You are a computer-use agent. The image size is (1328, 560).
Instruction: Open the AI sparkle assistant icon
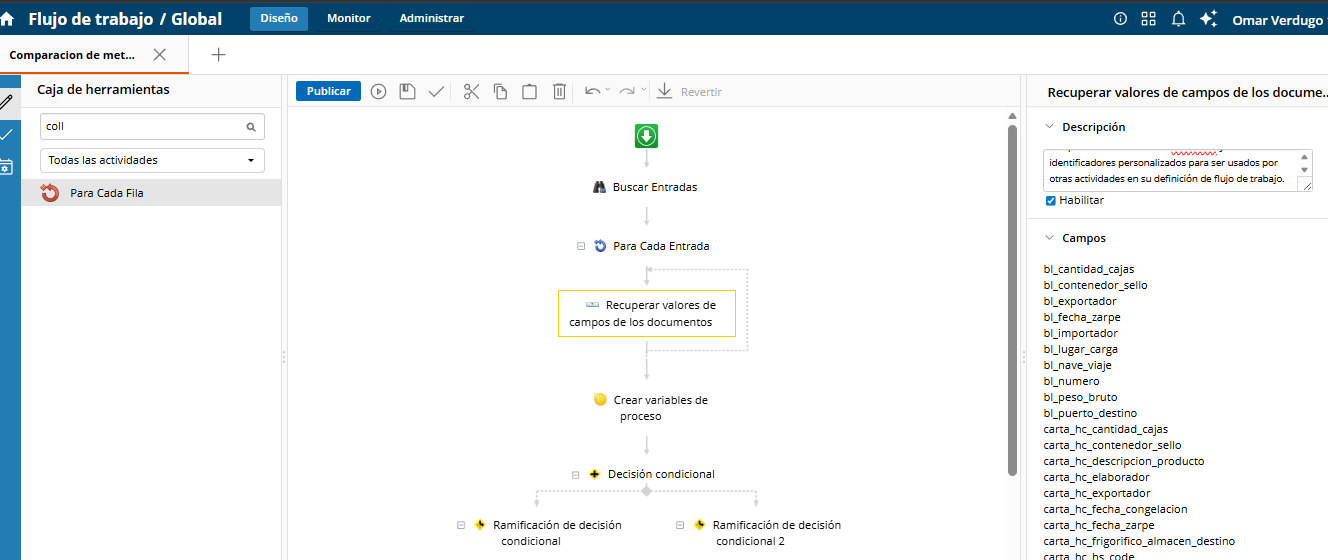[x=1208, y=19]
